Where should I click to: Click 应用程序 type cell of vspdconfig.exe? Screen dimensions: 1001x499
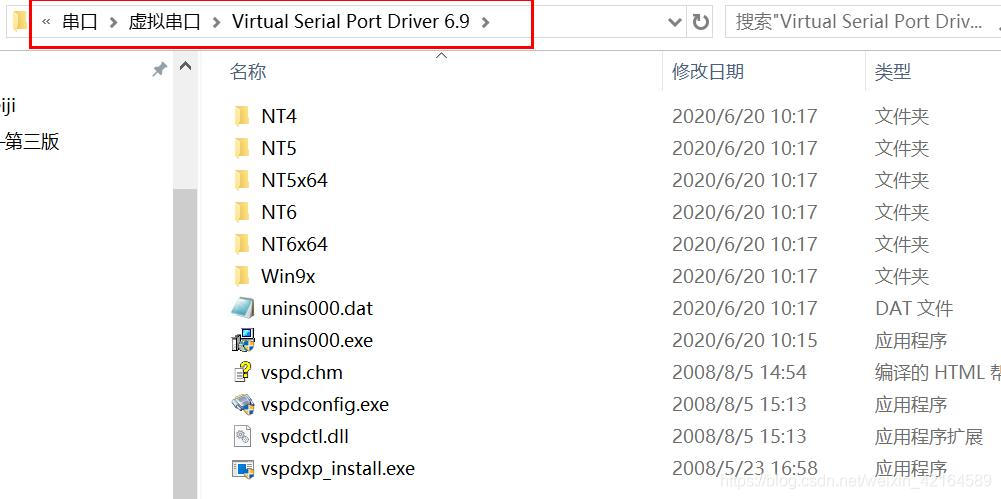pos(911,404)
